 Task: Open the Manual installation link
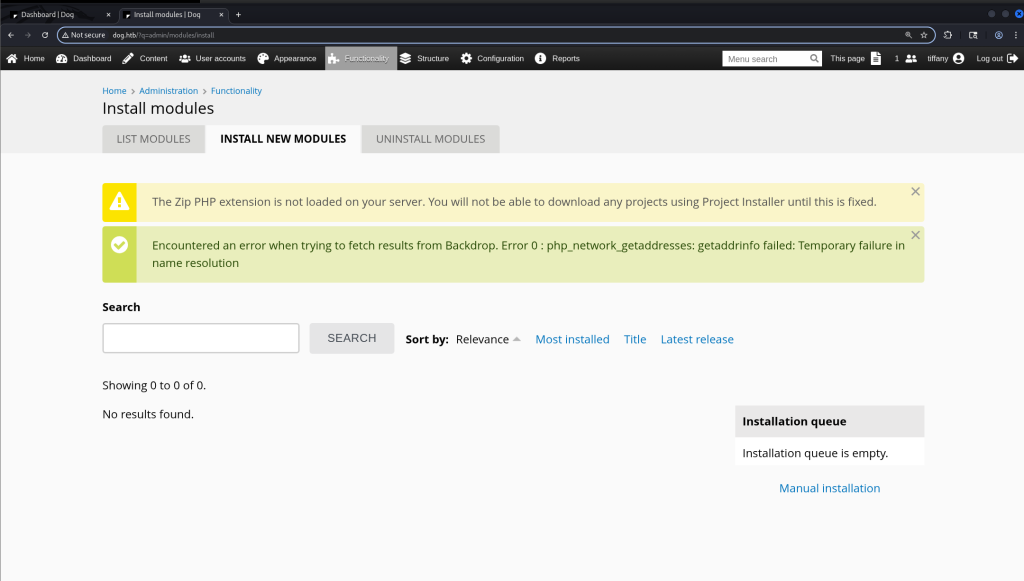[829, 488]
